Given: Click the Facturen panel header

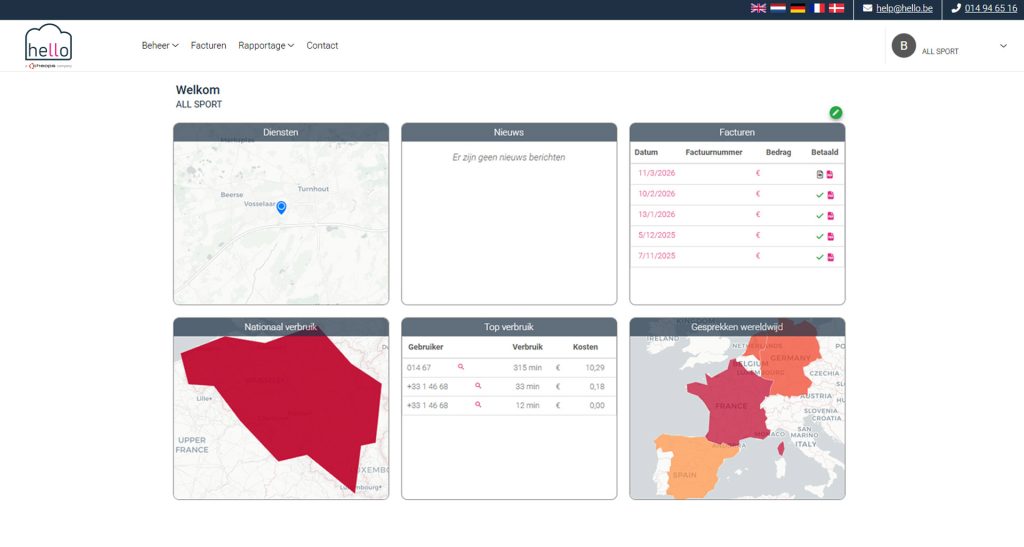Looking at the screenshot, I should point(737,133).
